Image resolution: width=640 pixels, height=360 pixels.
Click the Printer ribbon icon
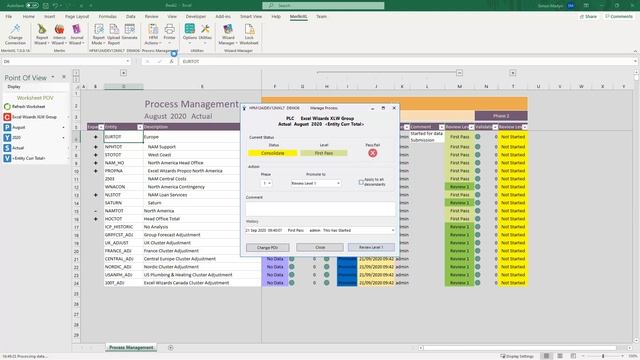tap(169, 29)
